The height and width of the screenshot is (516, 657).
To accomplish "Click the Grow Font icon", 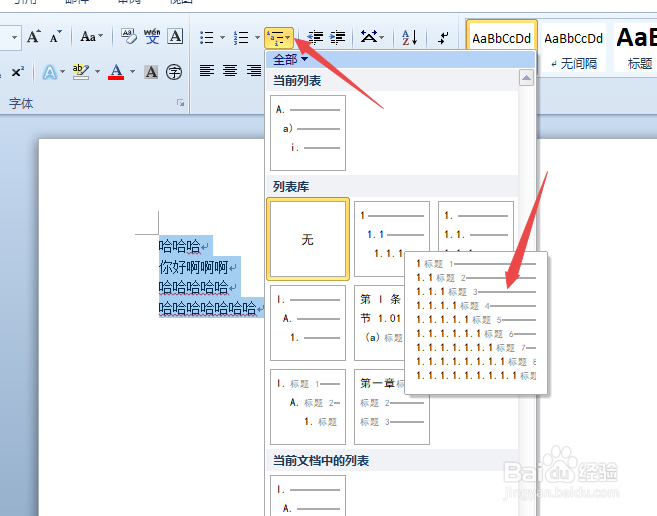I will pos(34,37).
